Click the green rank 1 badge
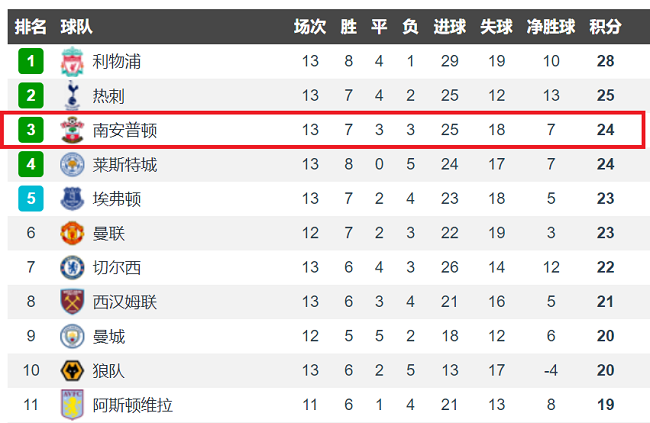 [x=31, y=62]
